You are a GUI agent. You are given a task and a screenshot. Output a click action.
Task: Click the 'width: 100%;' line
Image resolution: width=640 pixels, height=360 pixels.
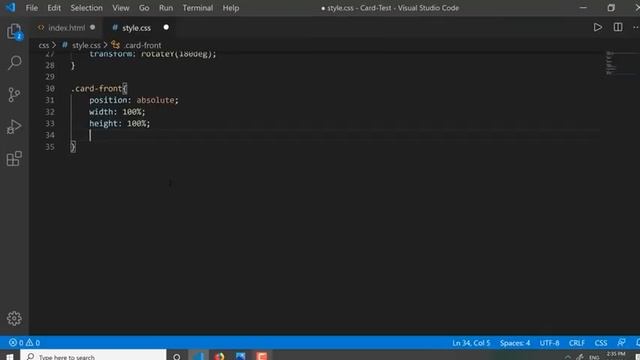(x=117, y=112)
